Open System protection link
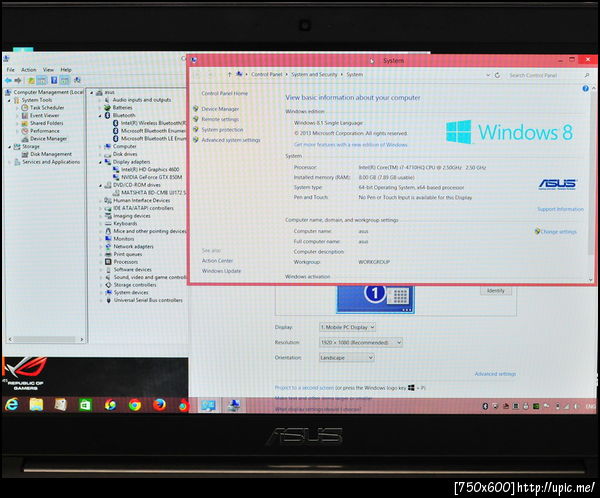 [x=222, y=130]
